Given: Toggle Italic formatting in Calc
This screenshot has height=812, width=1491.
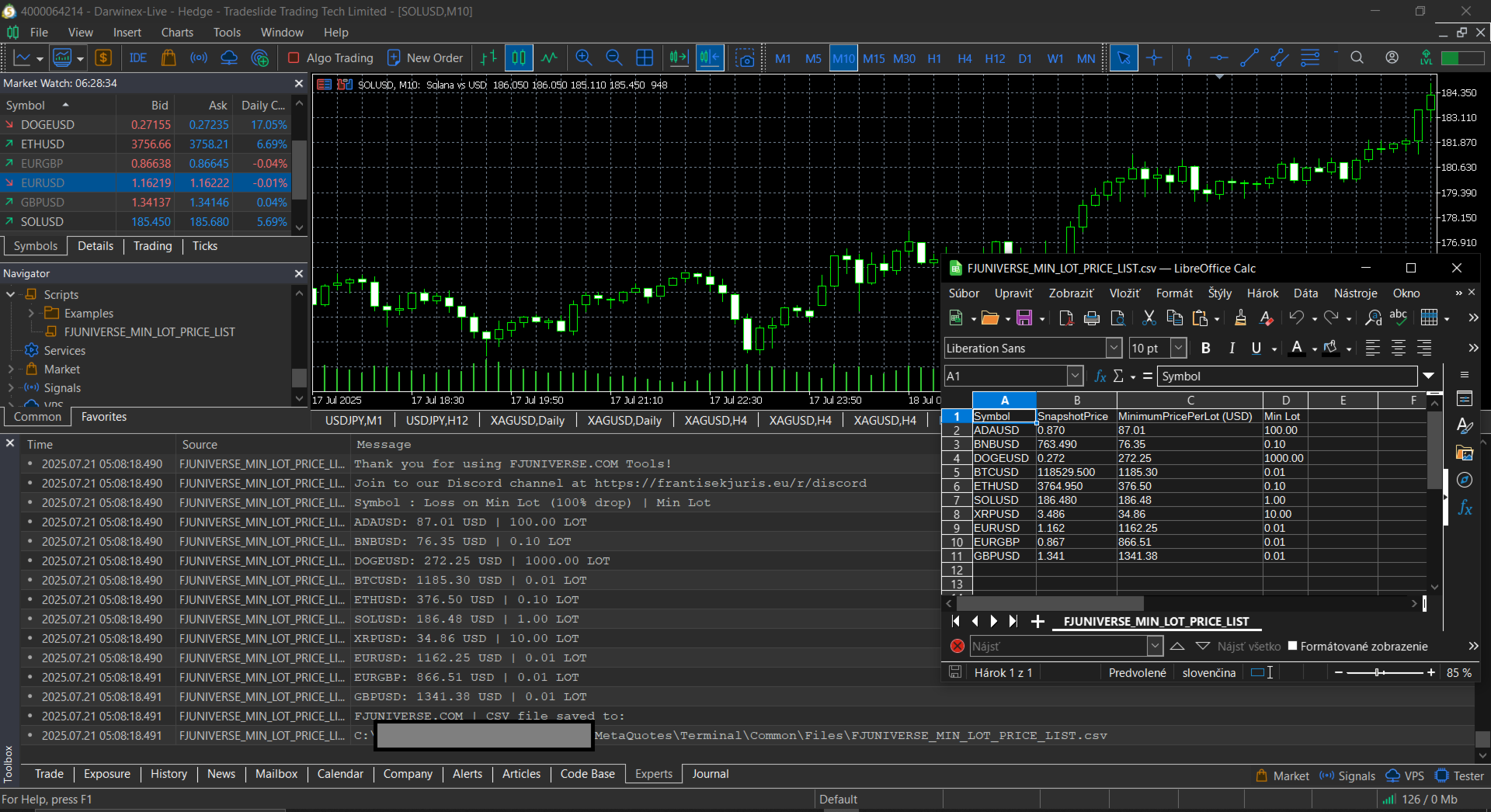Looking at the screenshot, I should pyautogui.click(x=1232, y=349).
